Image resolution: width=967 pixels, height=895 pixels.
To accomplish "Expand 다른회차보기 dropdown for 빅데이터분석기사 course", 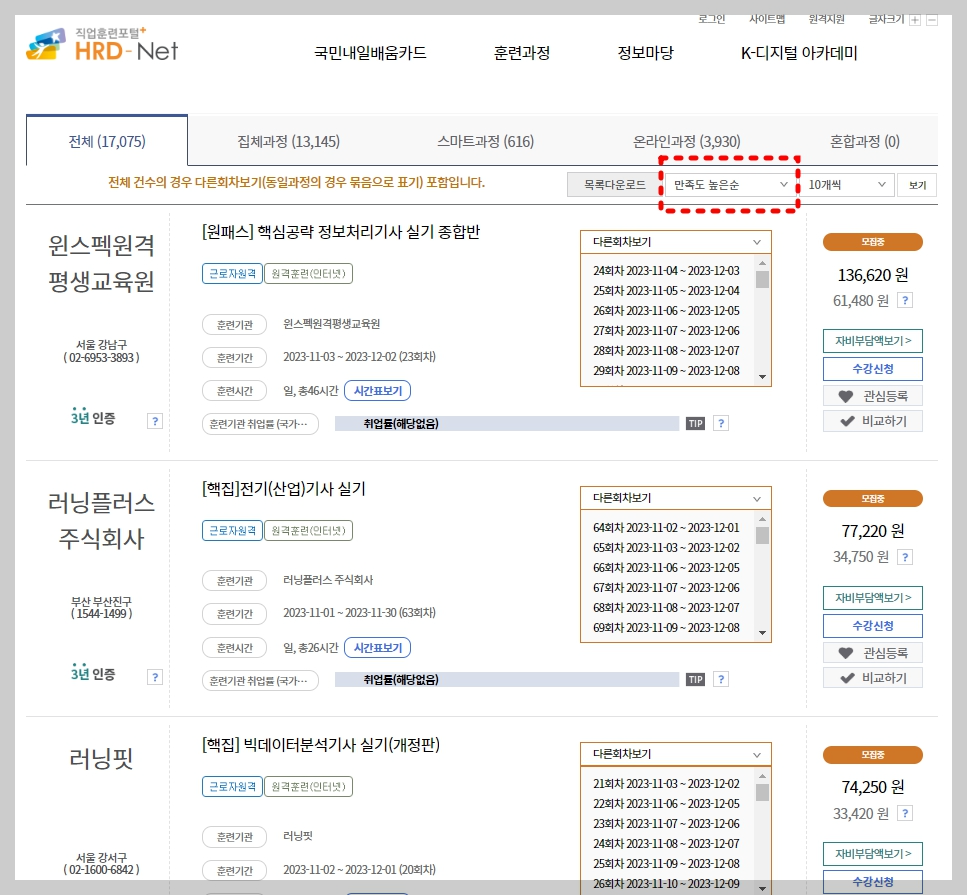I will pyautogui.click(x=675, y=754).
